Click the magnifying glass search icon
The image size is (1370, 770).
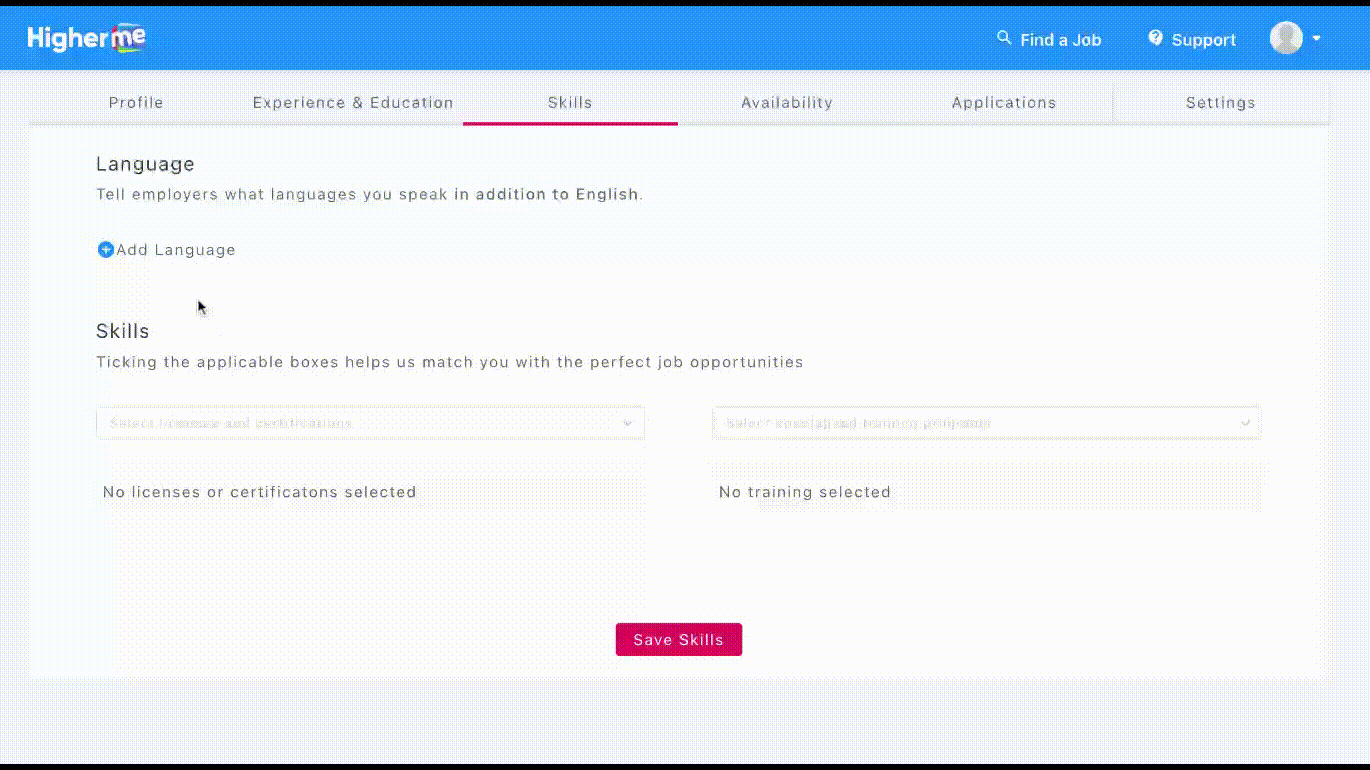click(1004, 38)
